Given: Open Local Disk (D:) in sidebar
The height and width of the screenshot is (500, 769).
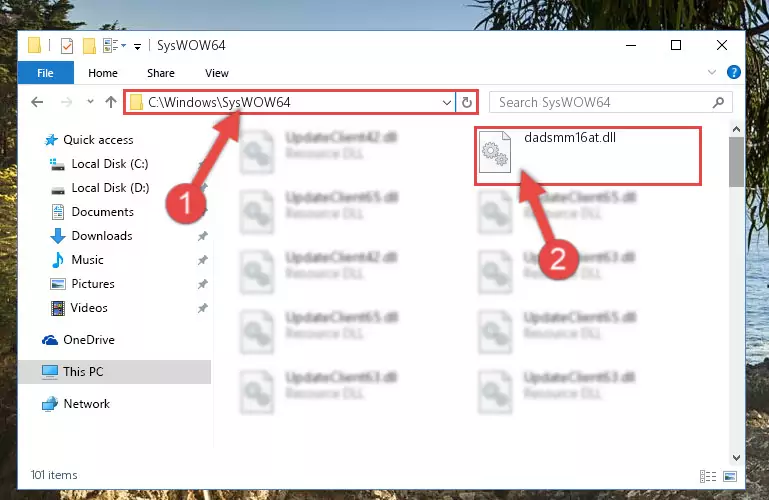Looking at the screenshot, I should coord(110,188).
